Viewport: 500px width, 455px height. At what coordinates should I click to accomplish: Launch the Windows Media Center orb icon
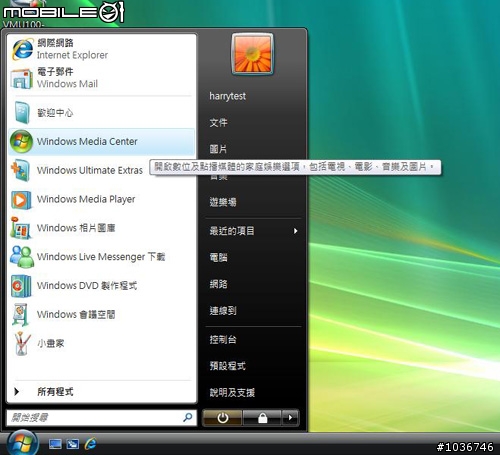coord(21,141)
